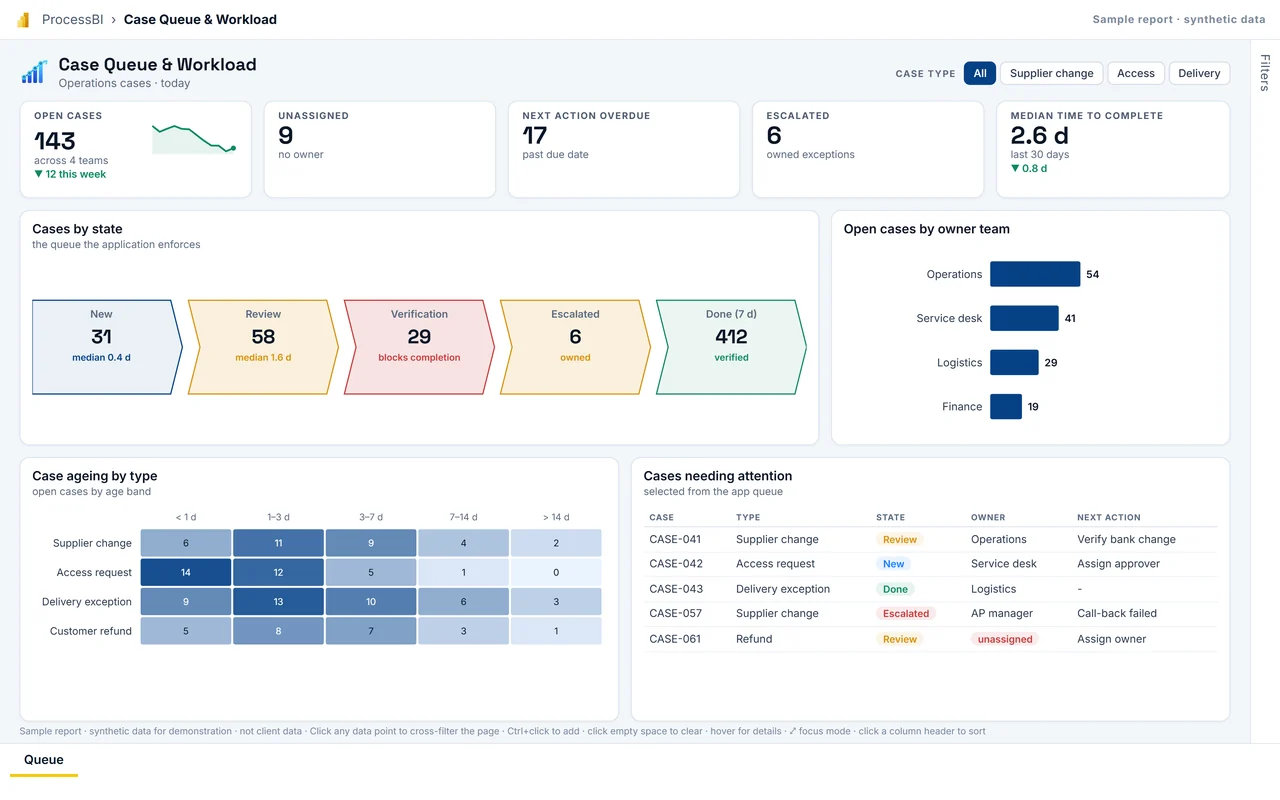The width and height of the screenshot is (1280, 800).
Task: Click the ProcessBI breadcrumb link
Action: [72, 19]
